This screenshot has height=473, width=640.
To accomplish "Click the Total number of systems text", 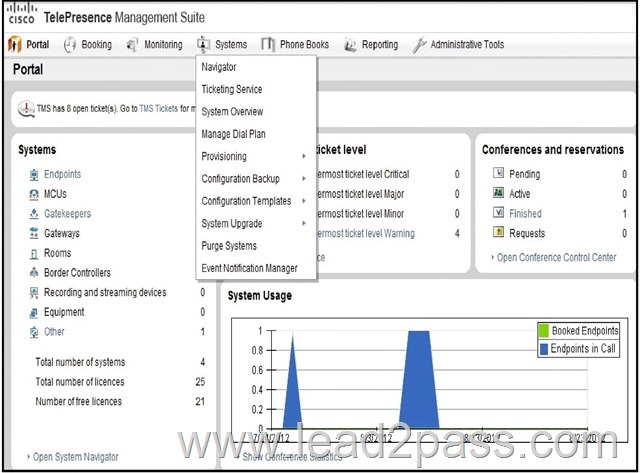I will tap(80, 362).
